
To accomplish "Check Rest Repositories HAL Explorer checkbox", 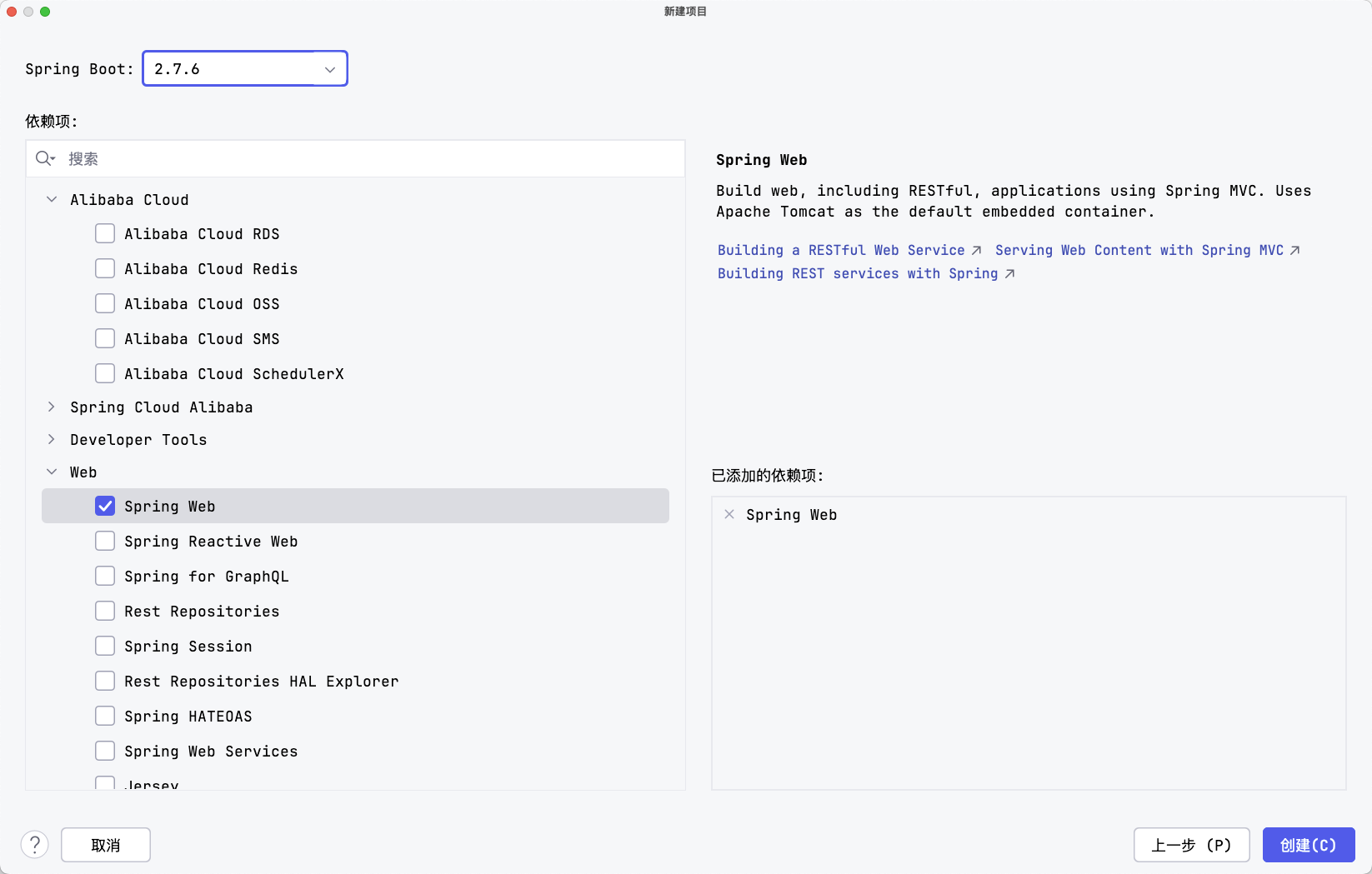I will (105, 681).
